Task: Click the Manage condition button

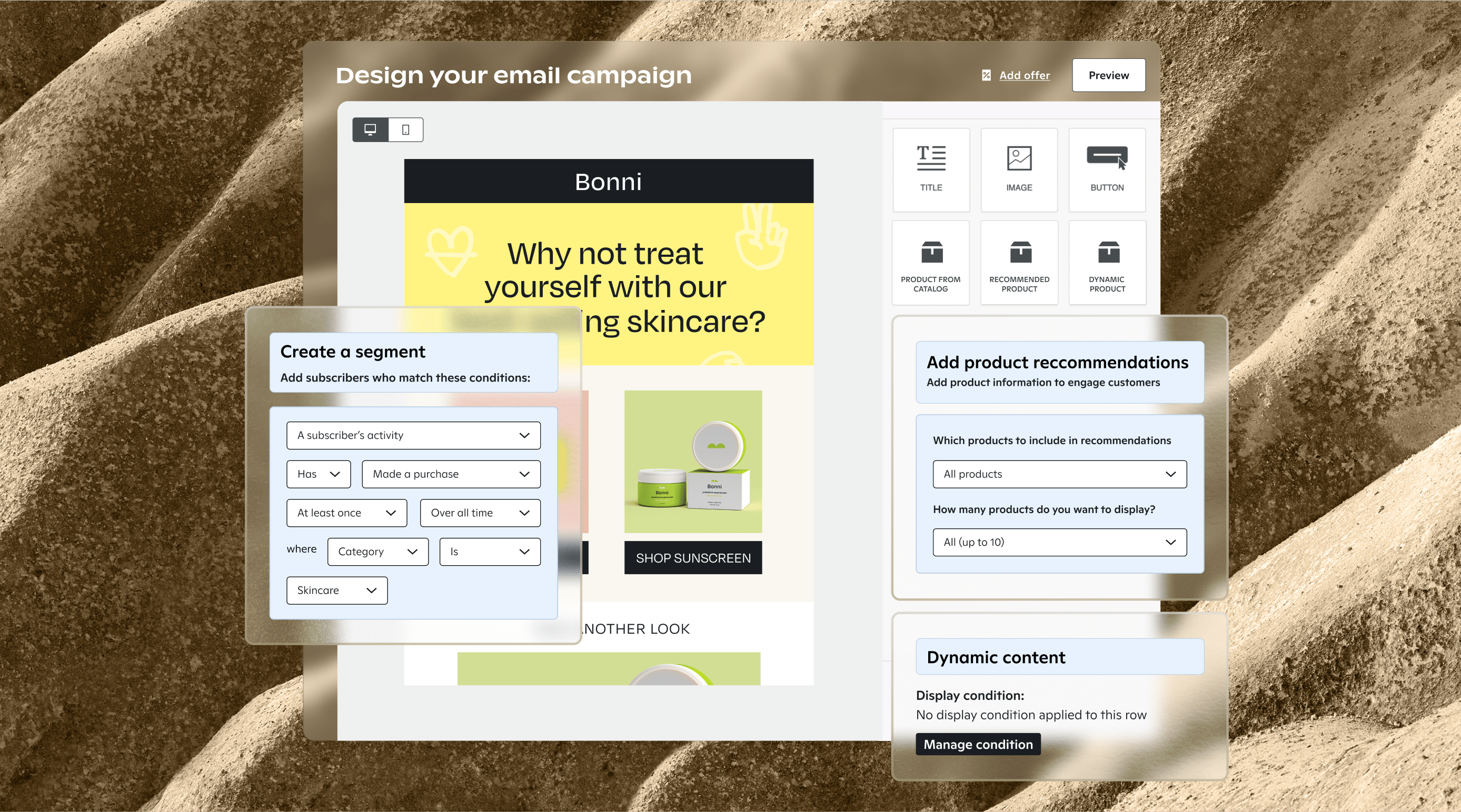Action: (x=978, y=744)
